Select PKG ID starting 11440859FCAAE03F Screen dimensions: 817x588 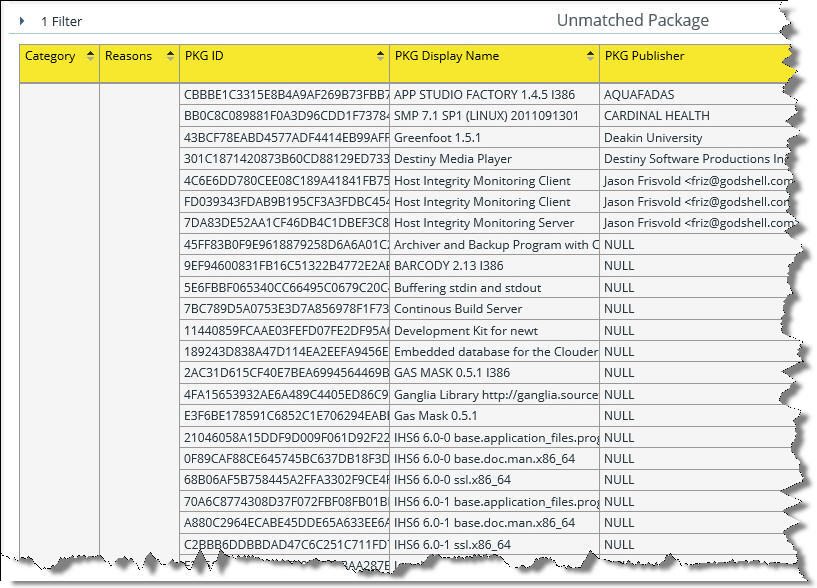284,330
